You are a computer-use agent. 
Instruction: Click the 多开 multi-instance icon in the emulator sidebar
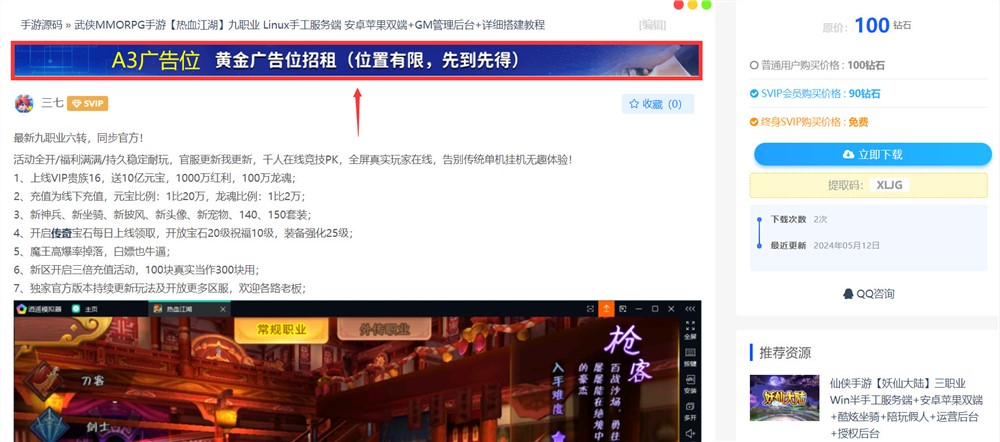690,411
